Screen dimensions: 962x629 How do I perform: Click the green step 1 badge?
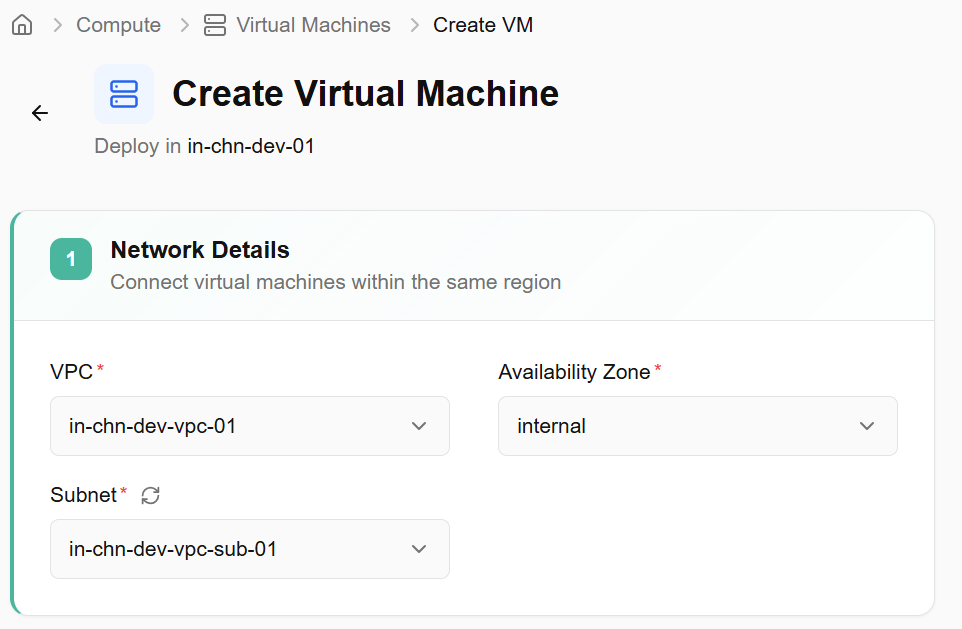click(x=71, y=260)
